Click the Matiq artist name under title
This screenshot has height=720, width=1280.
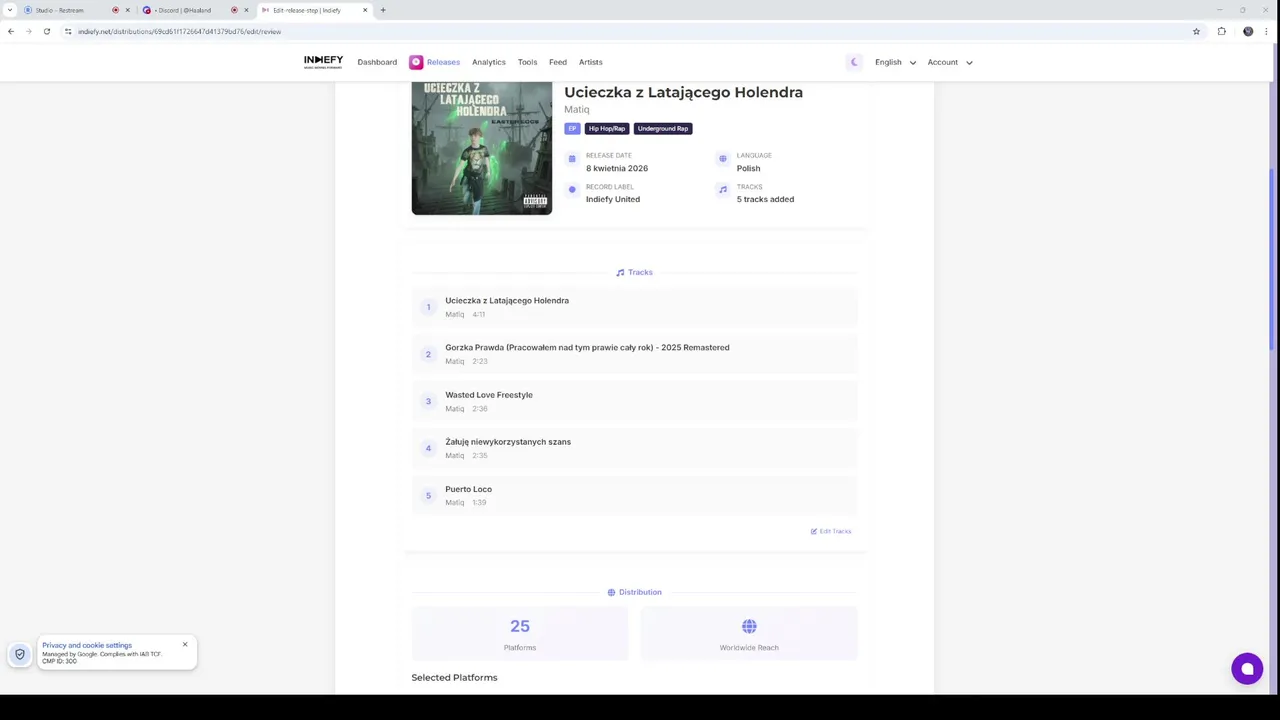(577, 109)
